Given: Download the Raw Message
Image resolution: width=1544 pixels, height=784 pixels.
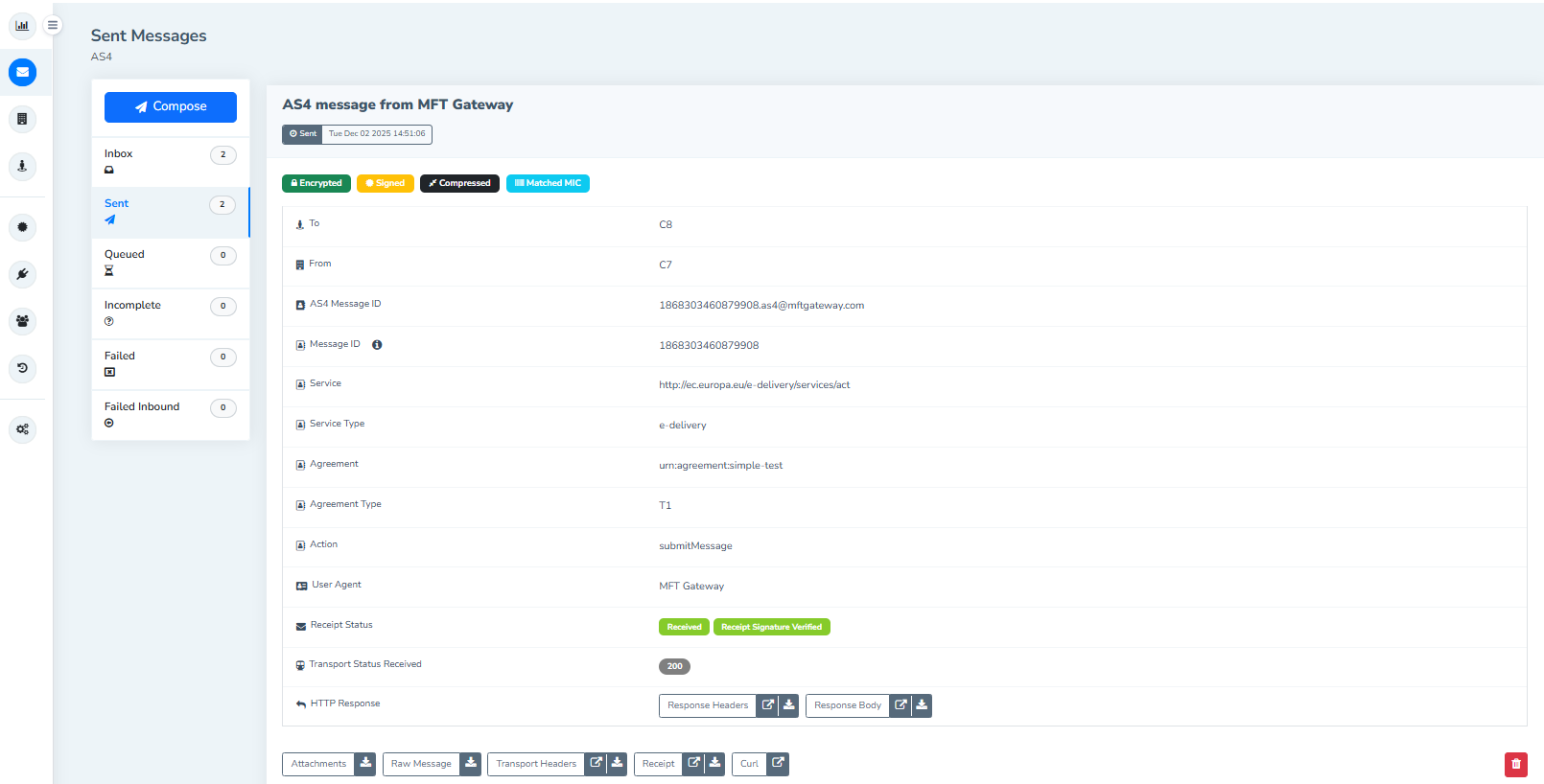Looking at the screenshot, I should point(471,764).
